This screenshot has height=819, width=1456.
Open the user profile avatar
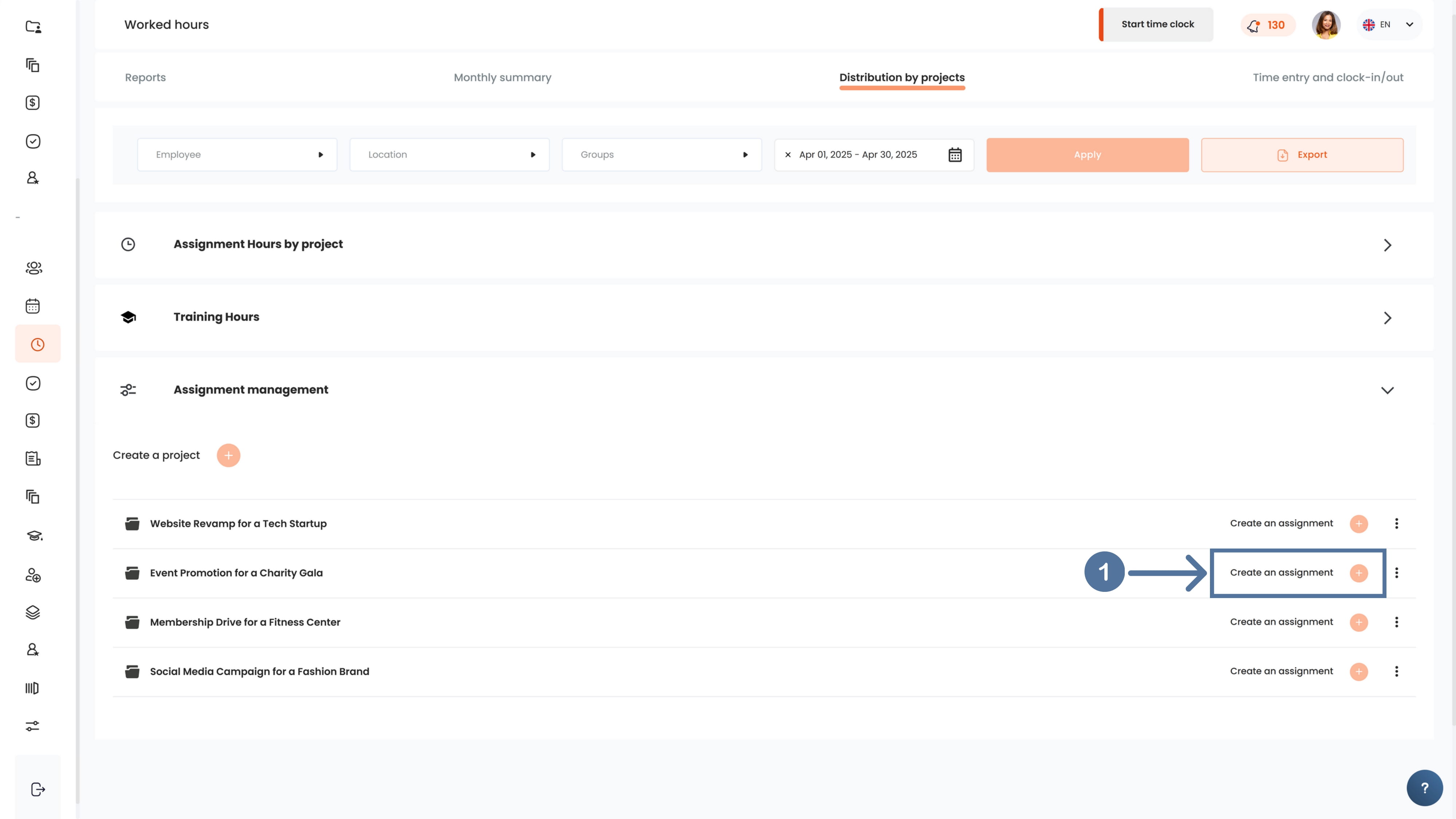pyautogui.click(x=1326, y=25)
